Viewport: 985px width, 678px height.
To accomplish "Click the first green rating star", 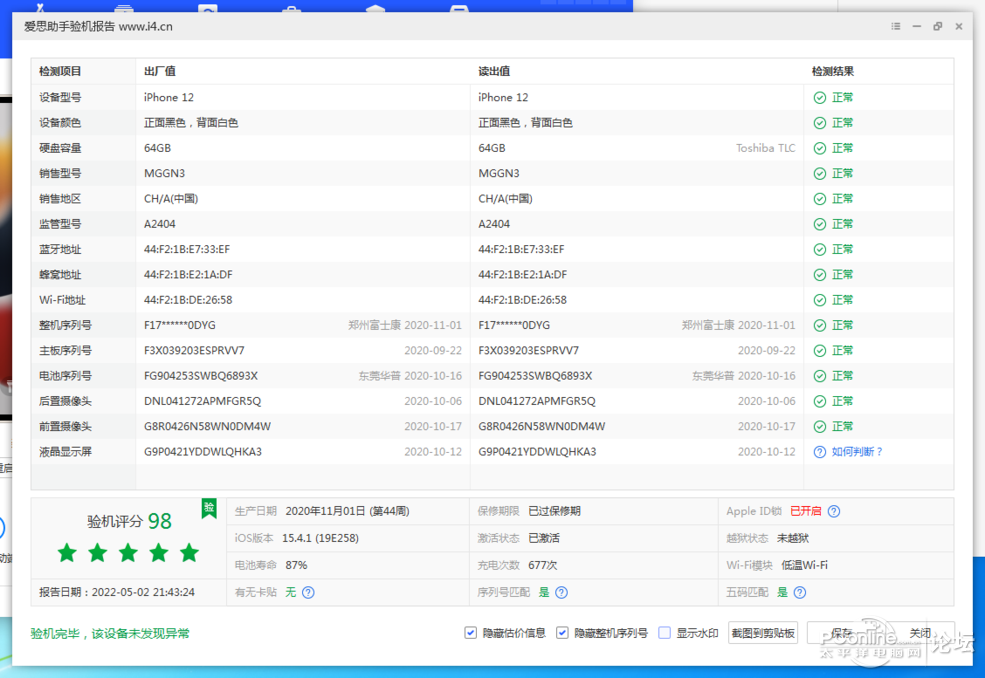I will (x=67, y=553).
